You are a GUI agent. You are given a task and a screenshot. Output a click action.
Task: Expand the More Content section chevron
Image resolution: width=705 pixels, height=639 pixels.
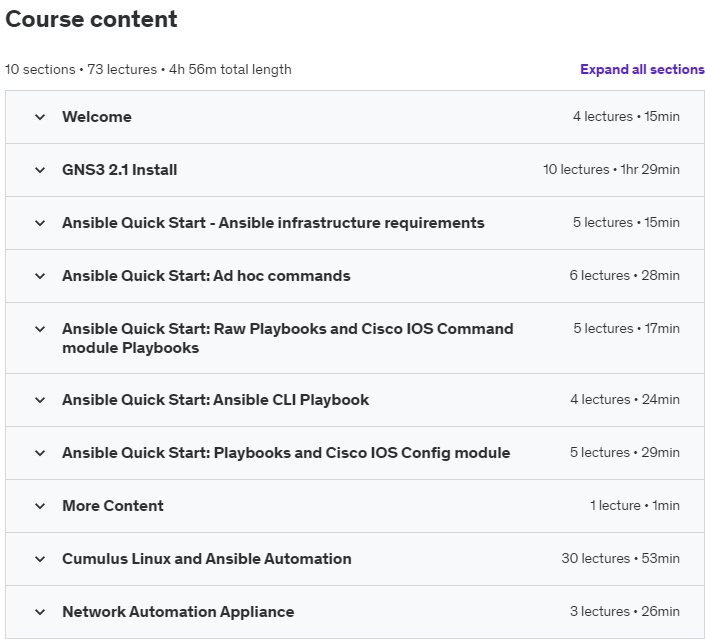pos(40,506)
